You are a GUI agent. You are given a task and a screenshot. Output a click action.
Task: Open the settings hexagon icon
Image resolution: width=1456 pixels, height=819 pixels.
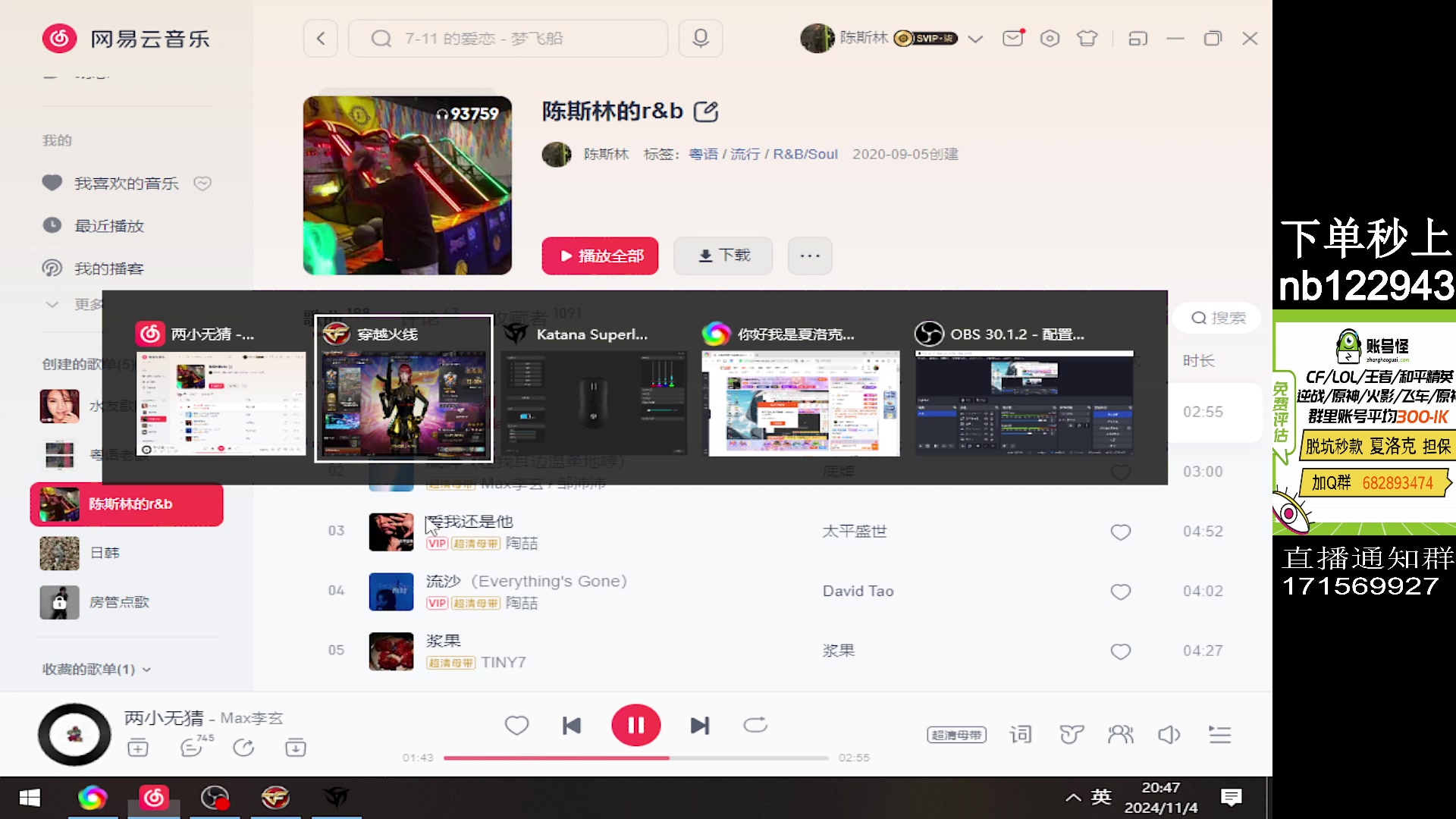point(1050,39)
